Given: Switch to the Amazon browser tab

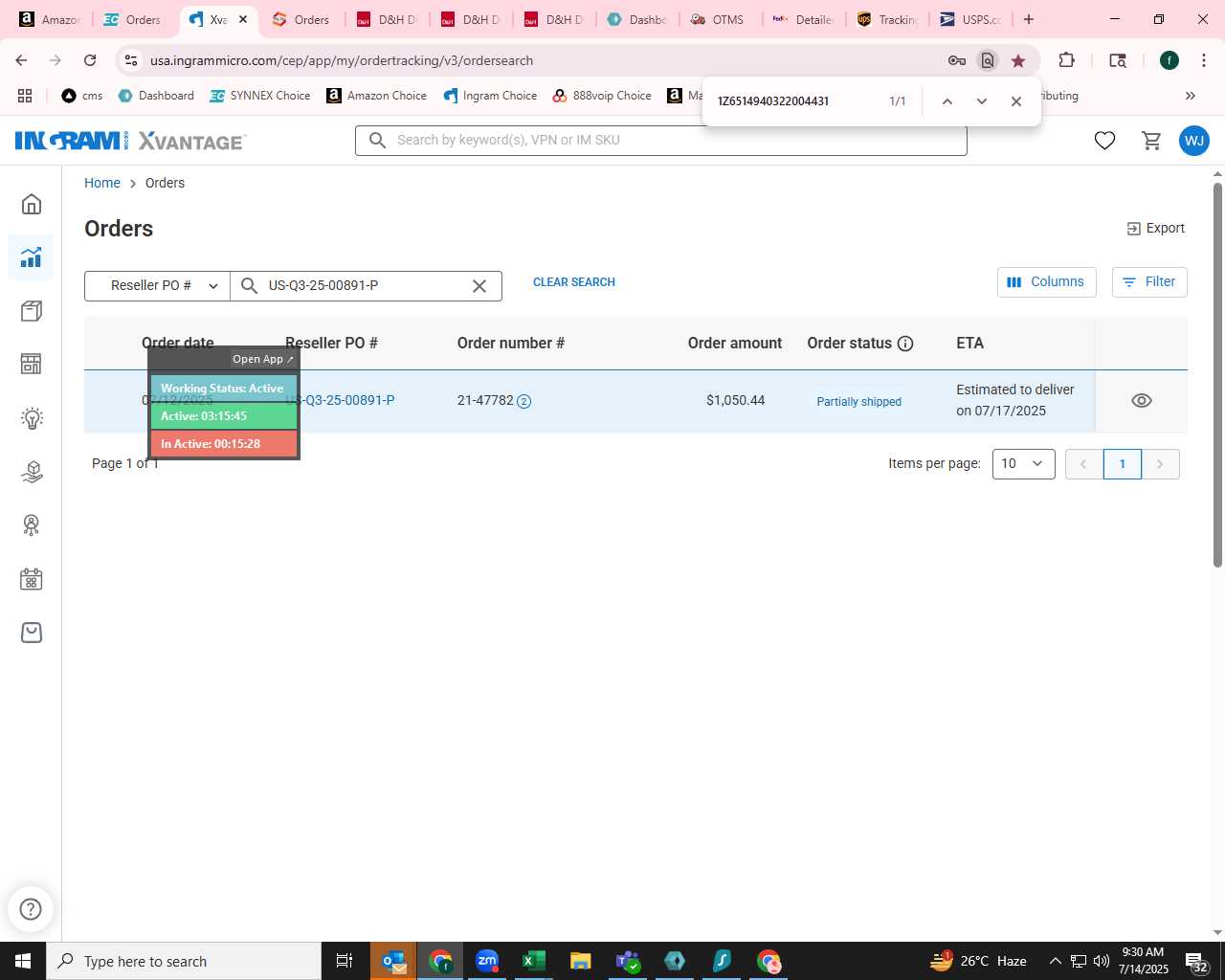Looking at the screenshot, I should pyautogui.click(x=50, y=19).
